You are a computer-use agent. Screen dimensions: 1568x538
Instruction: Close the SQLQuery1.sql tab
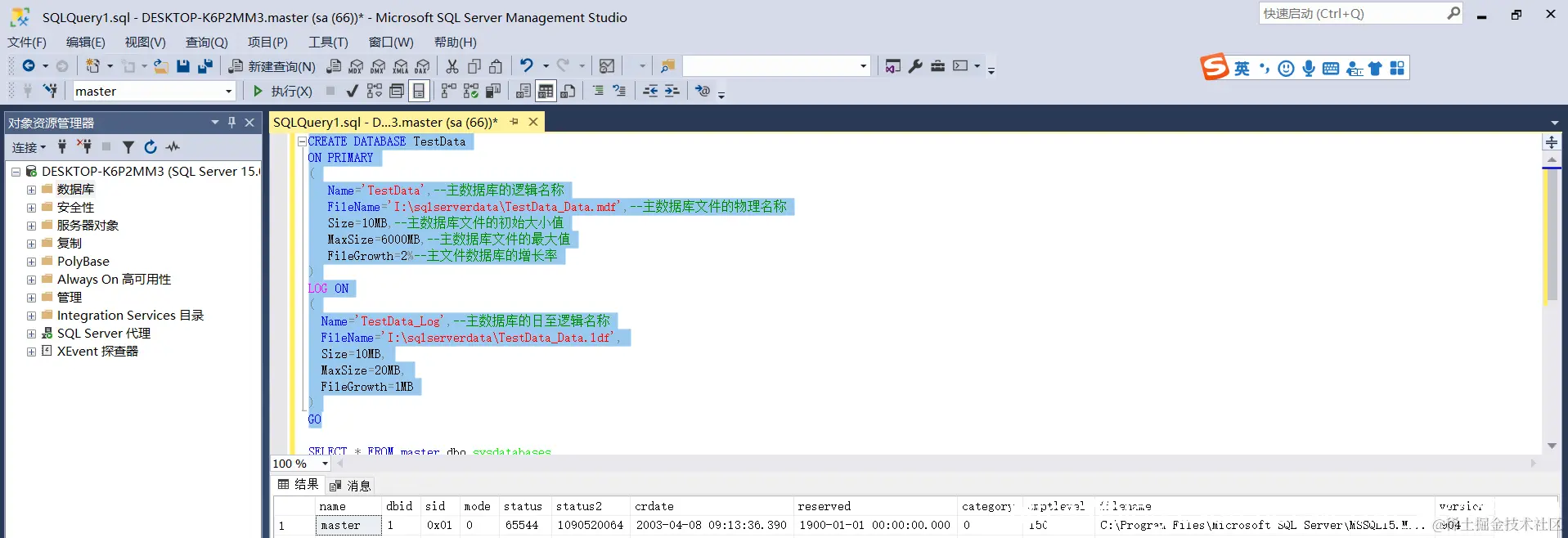click(533, 122)
